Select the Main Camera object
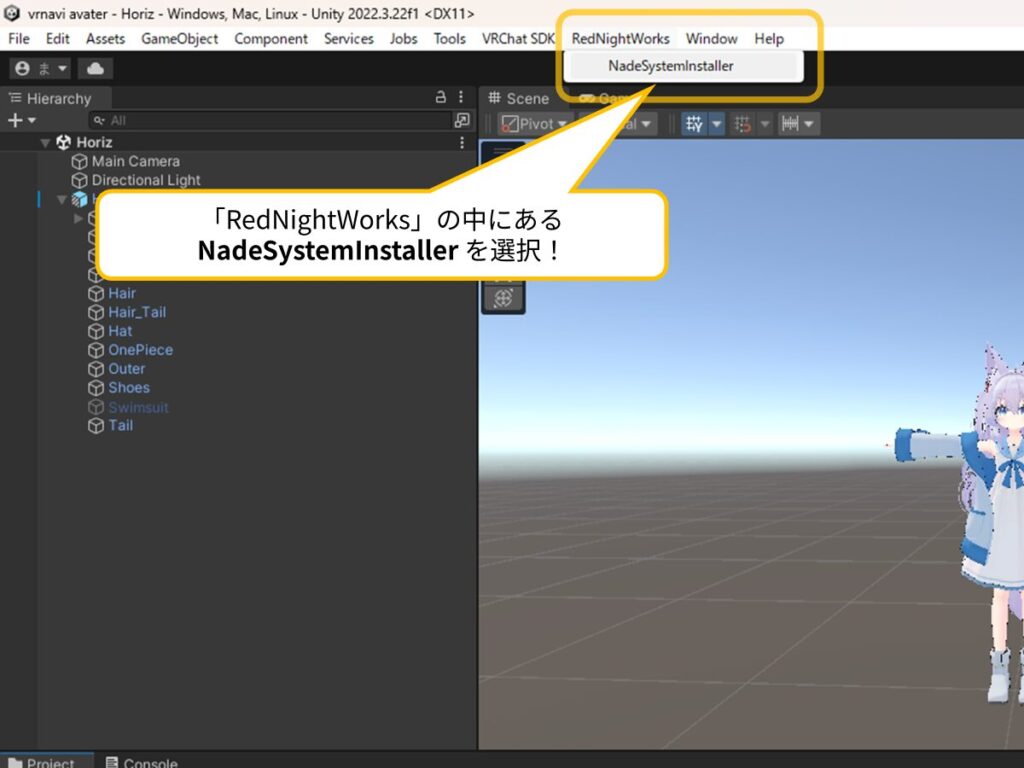This screenshot has height=768, width=1024. 135,161
